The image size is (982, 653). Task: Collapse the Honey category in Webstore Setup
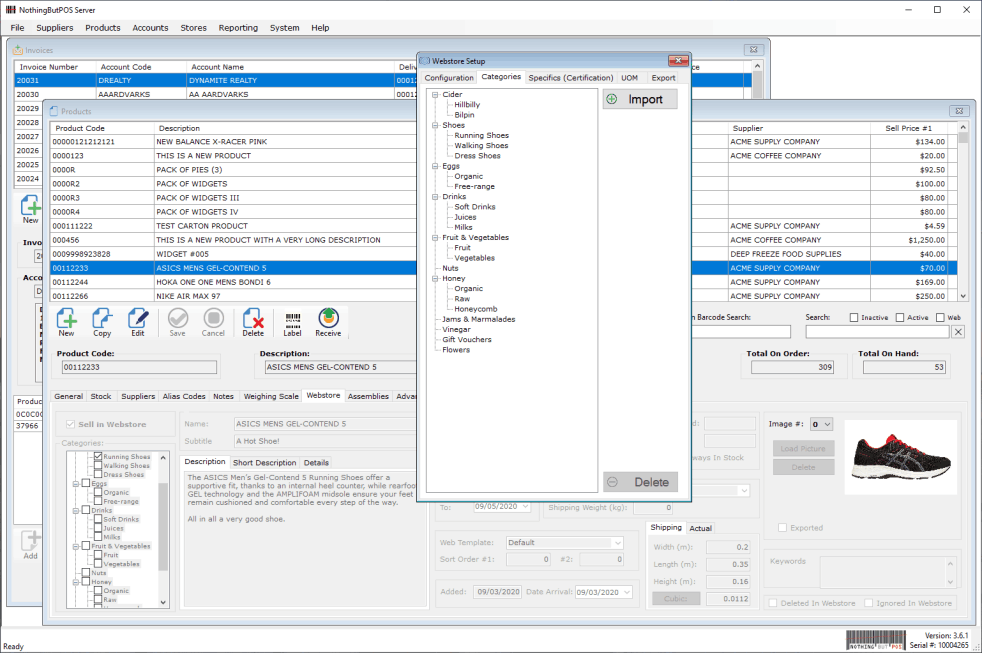pyautogui.click(x=435, y=279)
